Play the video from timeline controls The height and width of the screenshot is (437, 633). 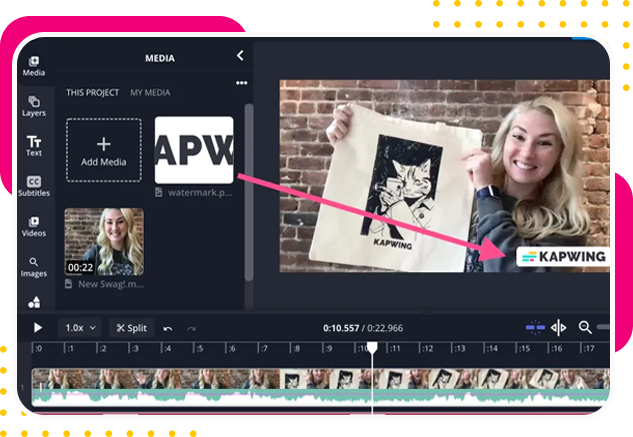[x=38, y=328]
